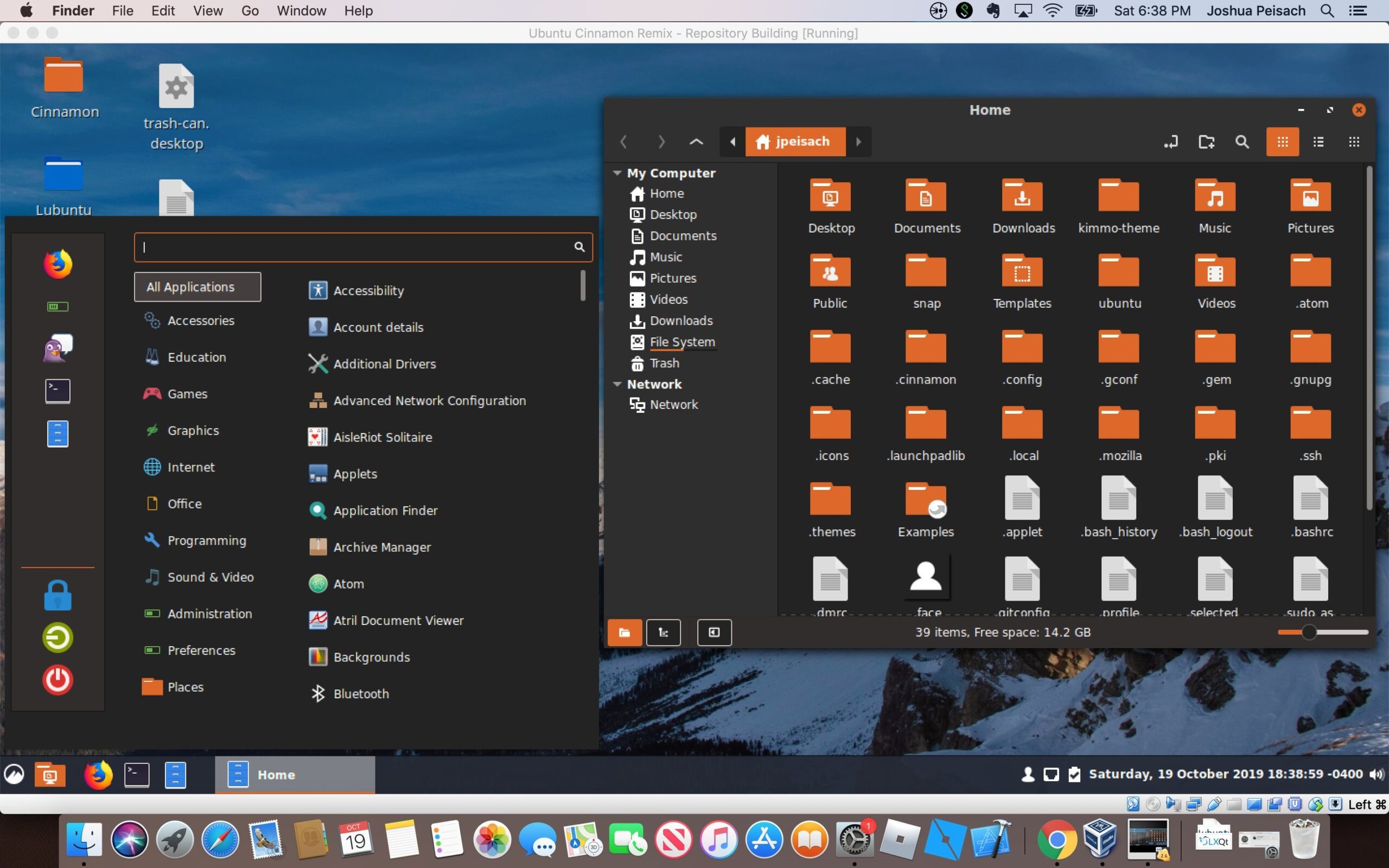Open Terminal from the menu favorites sidebar
1389x868 pixels.
click(x=58, y=391)
